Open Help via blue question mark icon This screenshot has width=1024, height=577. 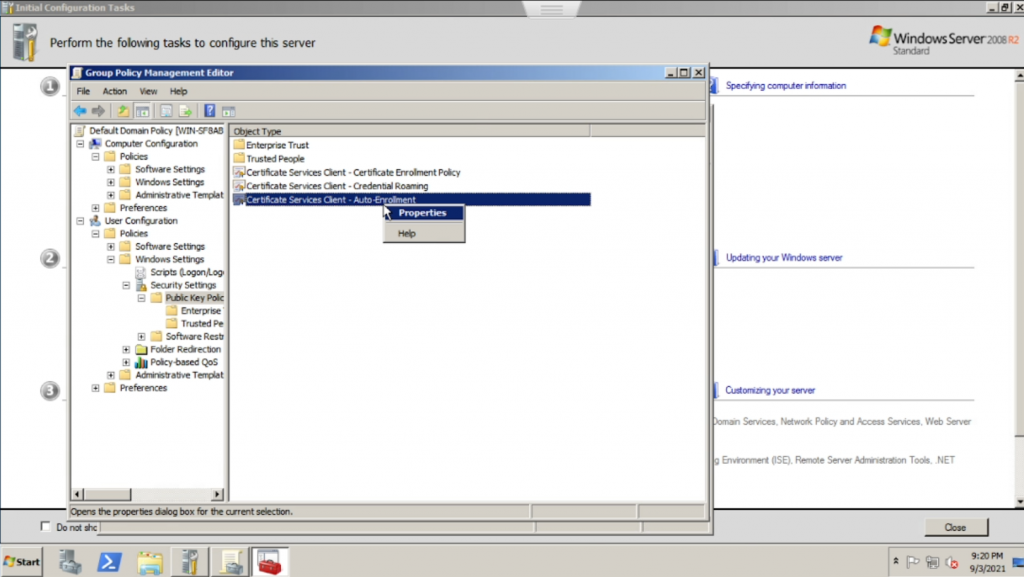coord(210,111)
